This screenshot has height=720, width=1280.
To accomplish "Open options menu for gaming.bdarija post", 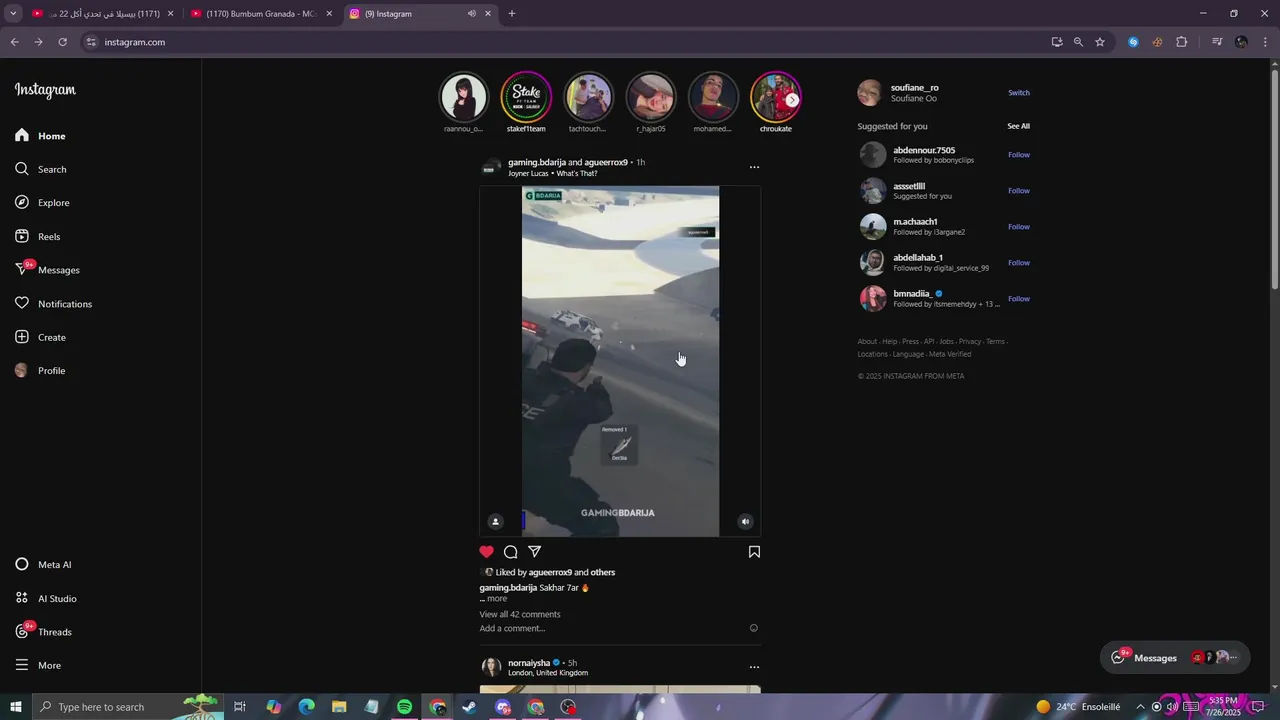I will [x=754, y=167].
